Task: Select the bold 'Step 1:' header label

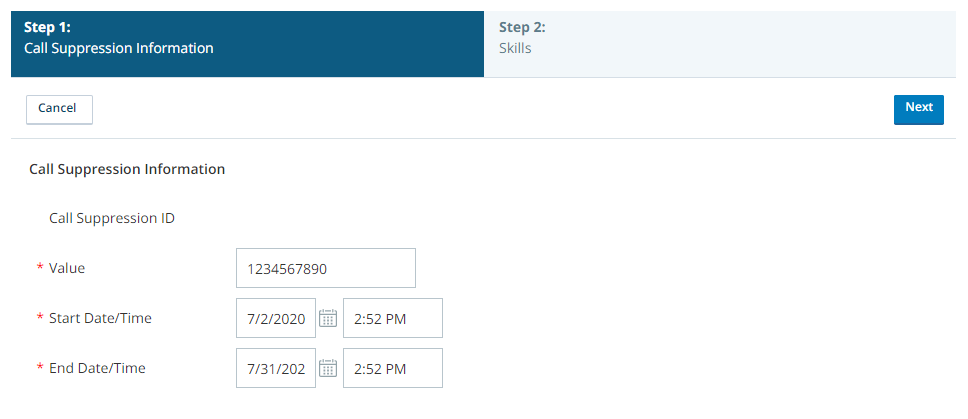Action: [45, 27]
